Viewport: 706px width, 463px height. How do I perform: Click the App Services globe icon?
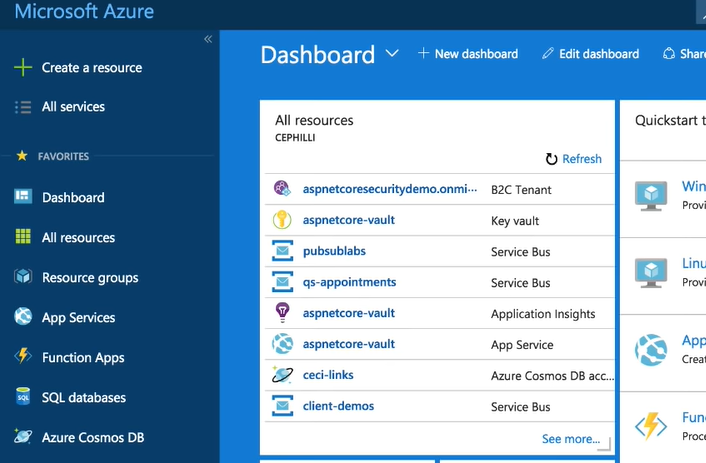pyautogui.click(x=23, y=317)
